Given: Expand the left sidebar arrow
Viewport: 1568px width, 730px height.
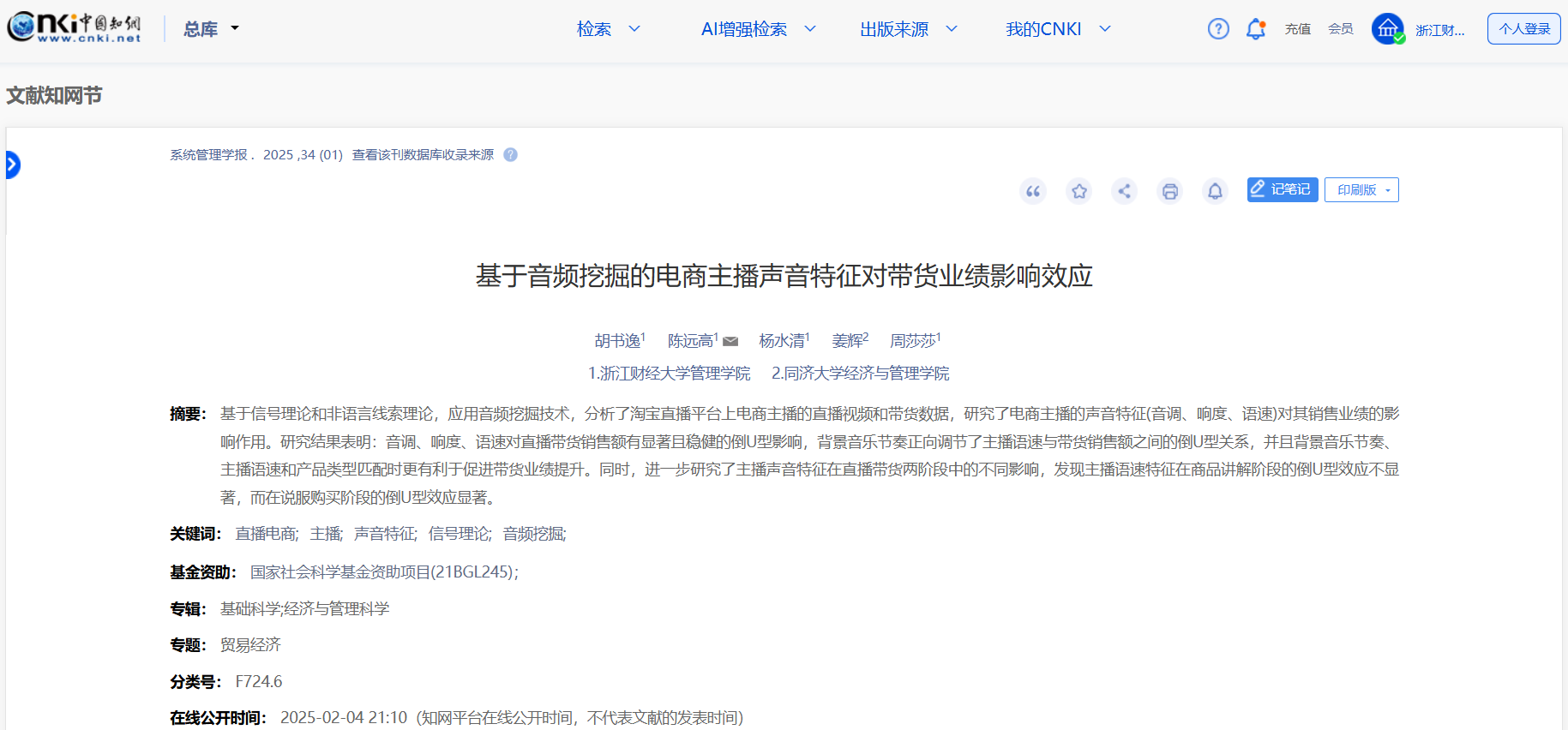Looking at the screenshot, I should click(12, 164).
